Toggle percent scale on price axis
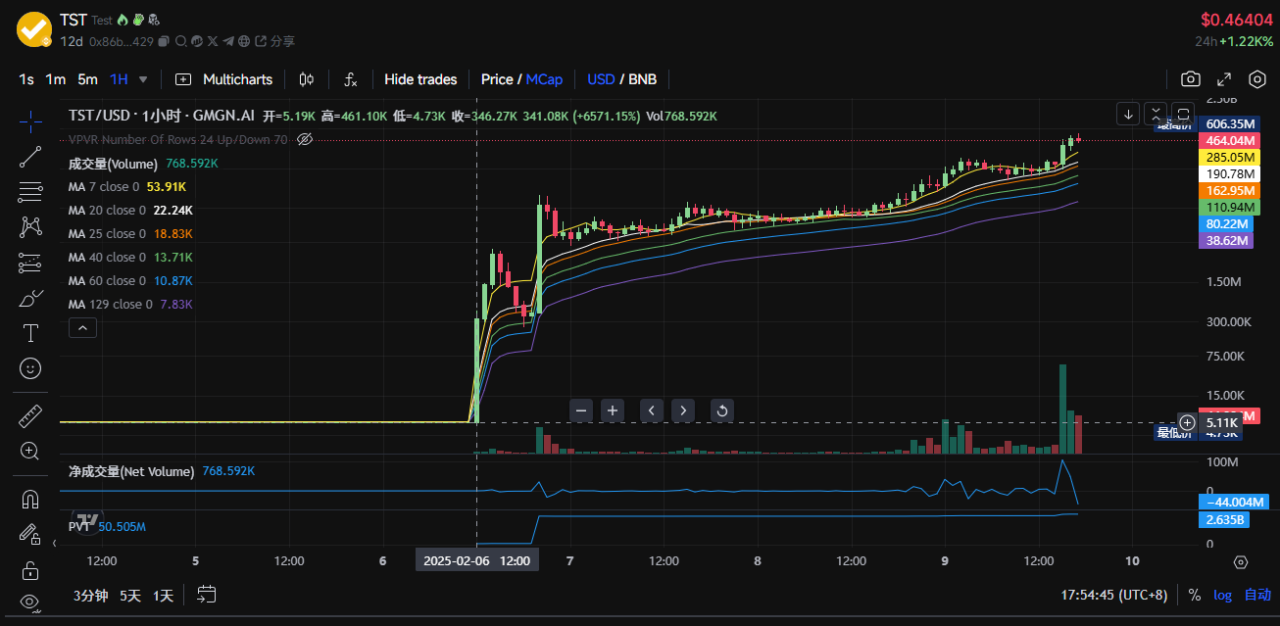Viewport: 1280px width, 626px height. pos(1194,595)
